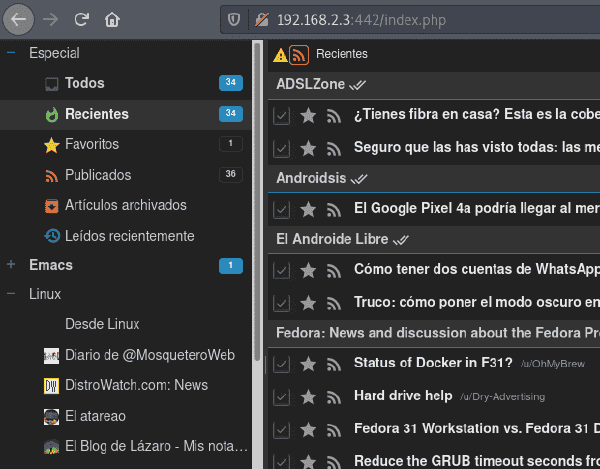This screenshot has width=600, height=469.
Task: Click the orange RSS feed icon beside Recientes
Action: coord(299,55)
